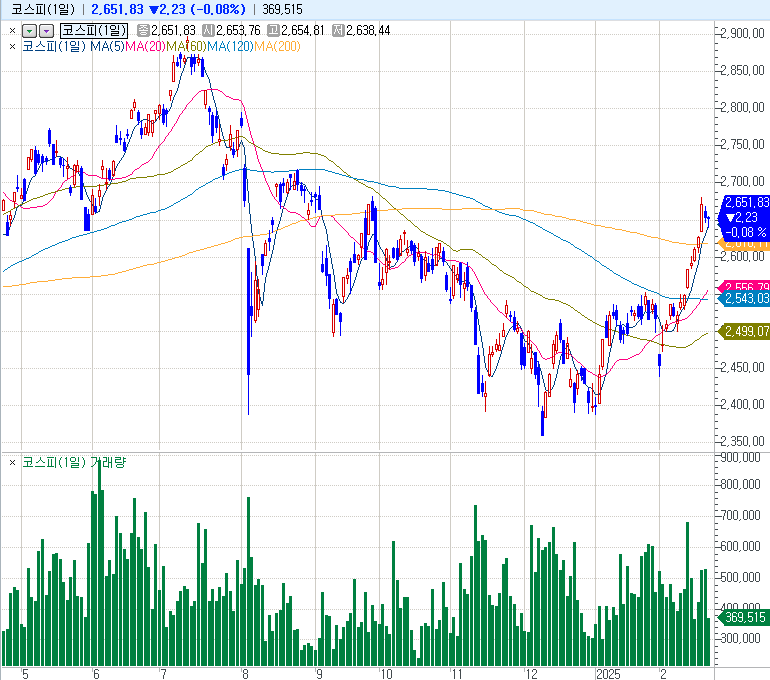Click the 2,750.00 price axis label
The image size is (770, 680).
[x=742, y=144]
